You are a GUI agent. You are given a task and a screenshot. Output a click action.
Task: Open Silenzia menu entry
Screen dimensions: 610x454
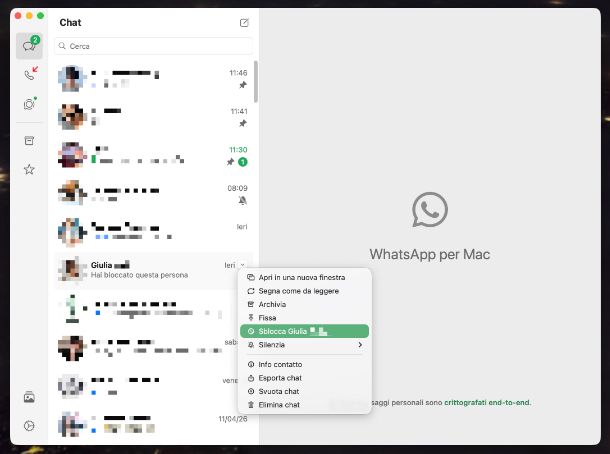pyautogui.click(x=304, y=345)
